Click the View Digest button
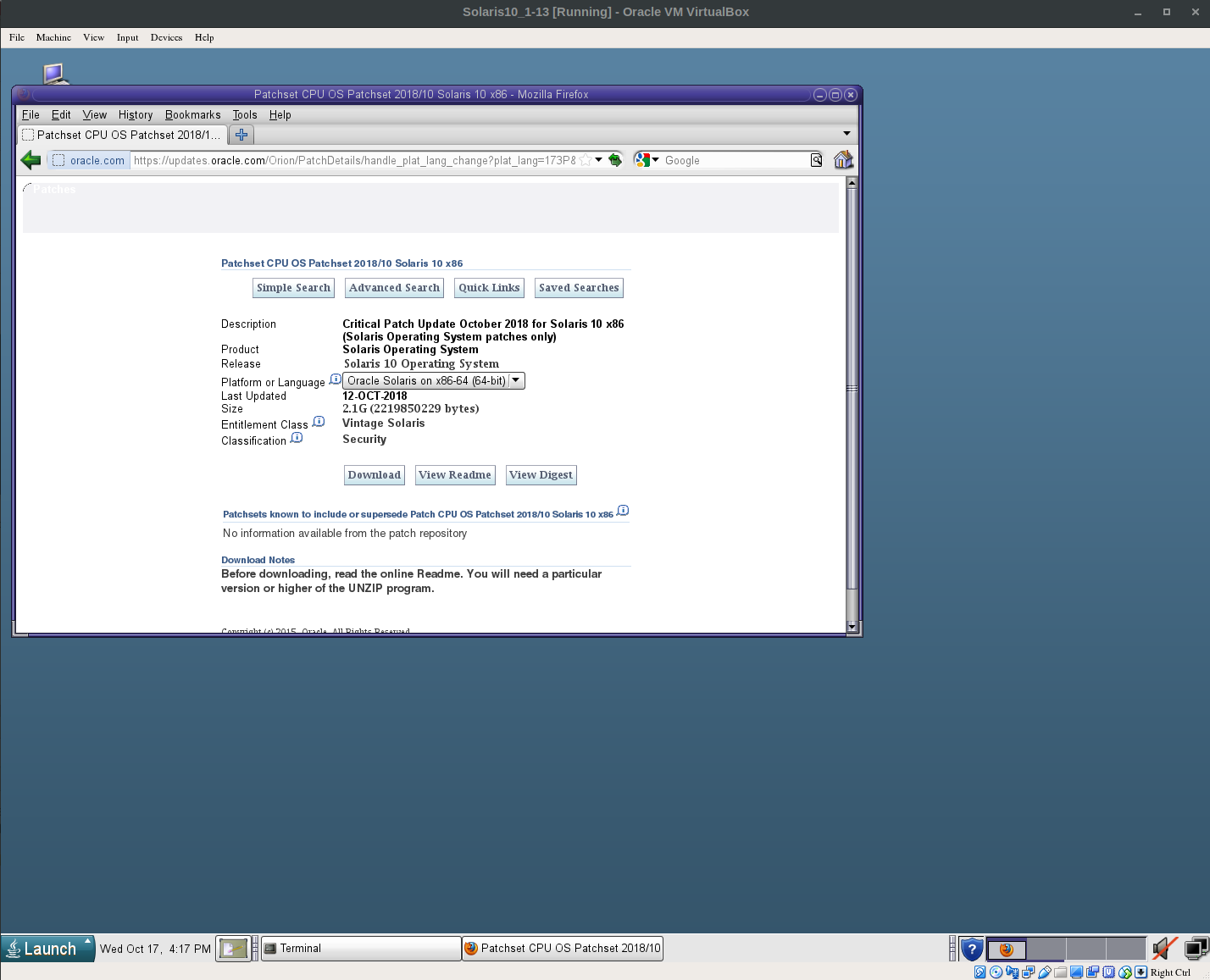Image resolution: width=1210 pixels, height=980 pixels. pyautogui.click(x=541, y=475)
